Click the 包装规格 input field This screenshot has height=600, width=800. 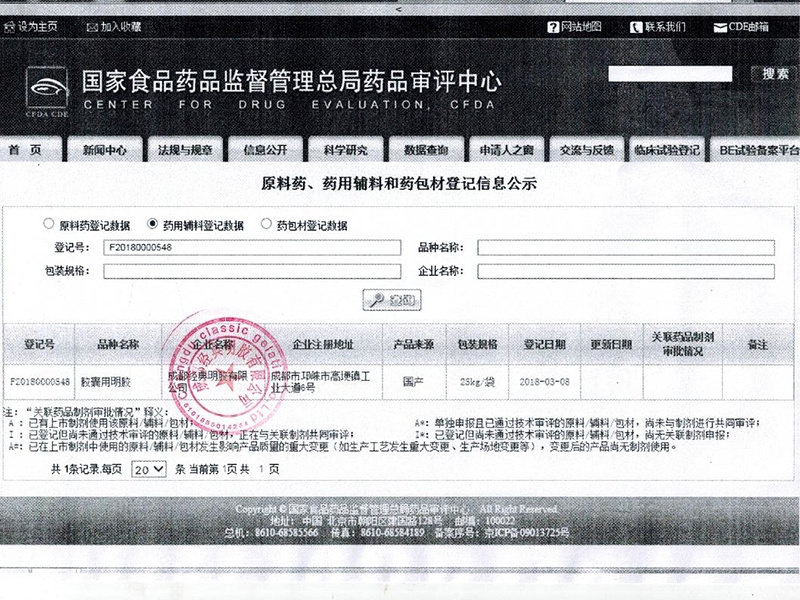[x=252, y=271]
